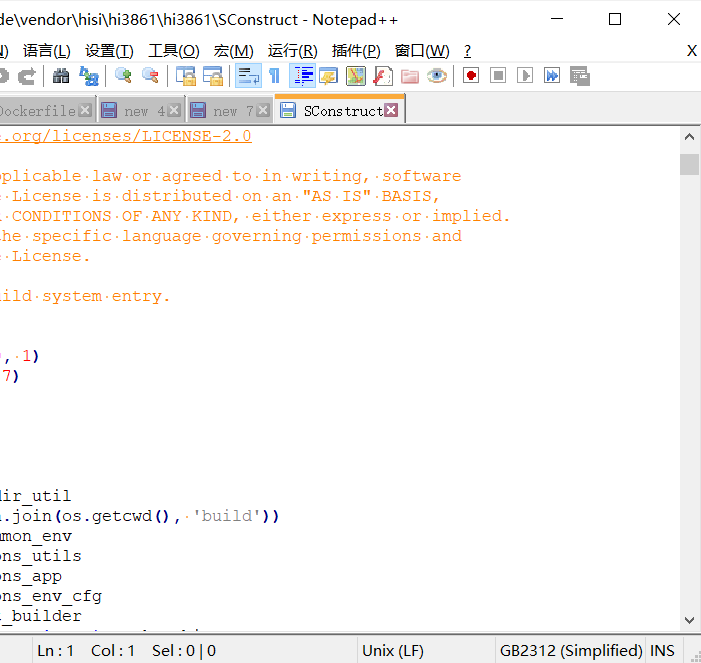Close document with menu bar X

pos(692,51)
